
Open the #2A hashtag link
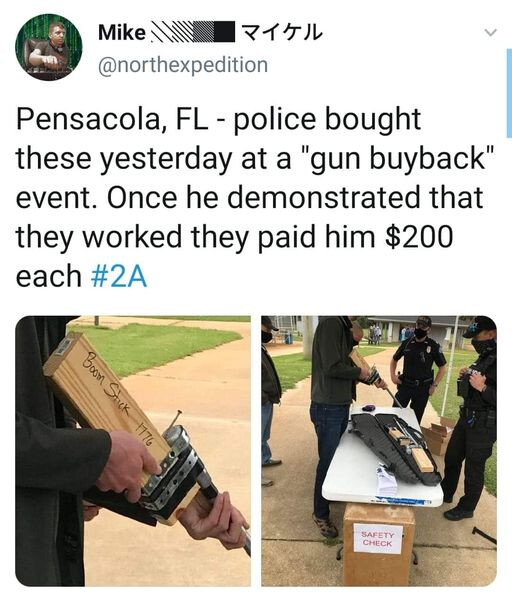pos(119,276)
